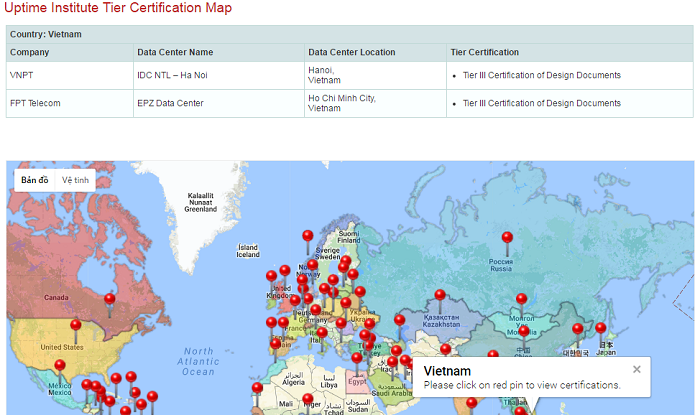Click FPT Telecom's Tier III Certification text
Image resolution: width=700 pixels, height=415 pixels.
[x=542, y=103]
